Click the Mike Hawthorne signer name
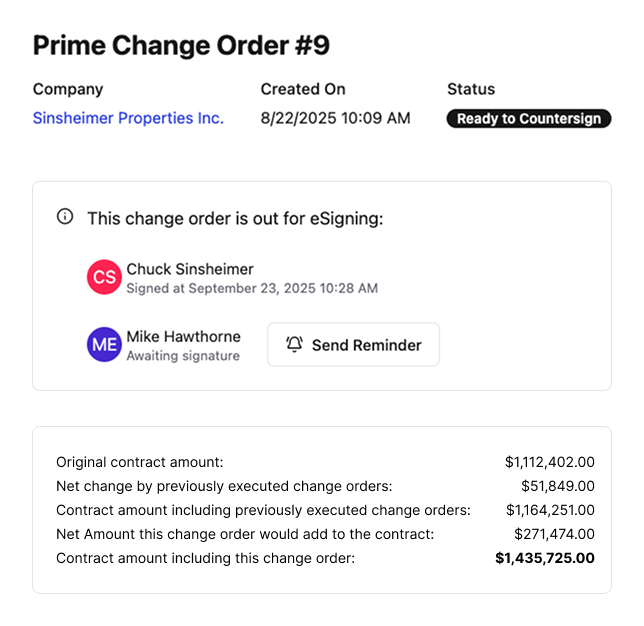644x626 pixels. 183,337
